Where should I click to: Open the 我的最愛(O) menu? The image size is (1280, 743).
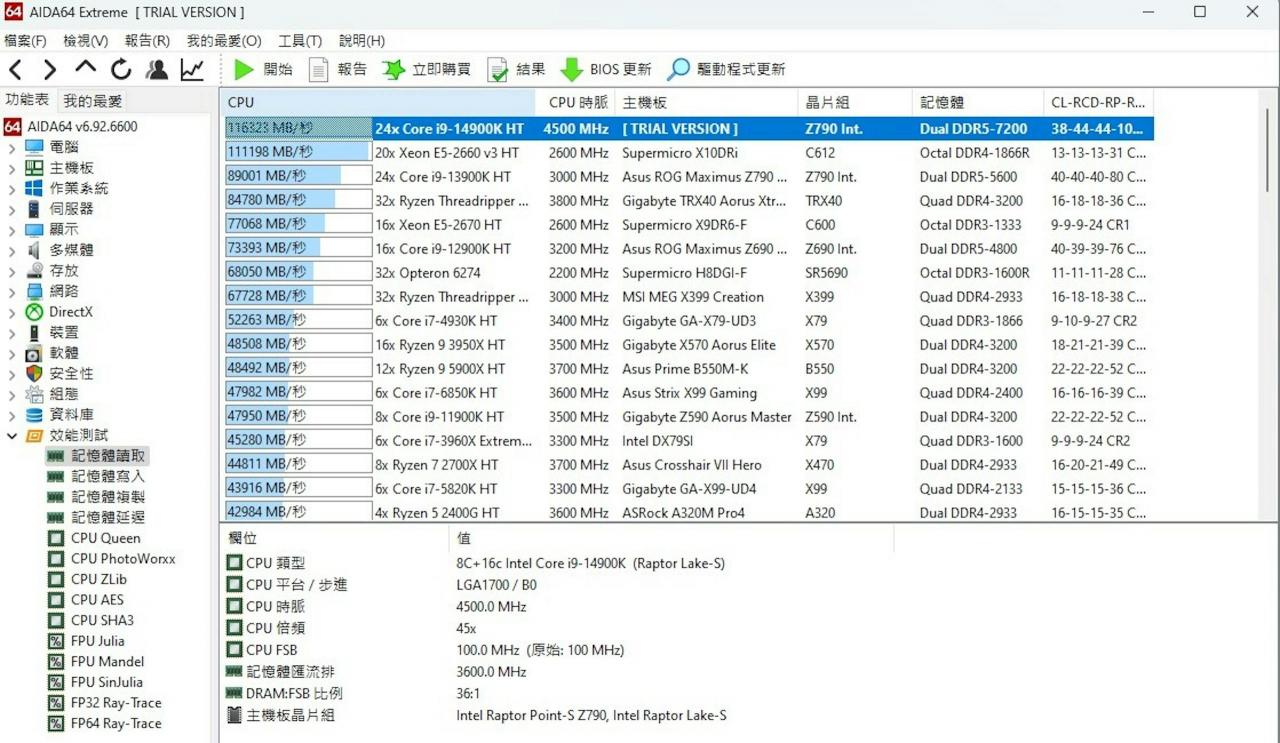[224, 41]
